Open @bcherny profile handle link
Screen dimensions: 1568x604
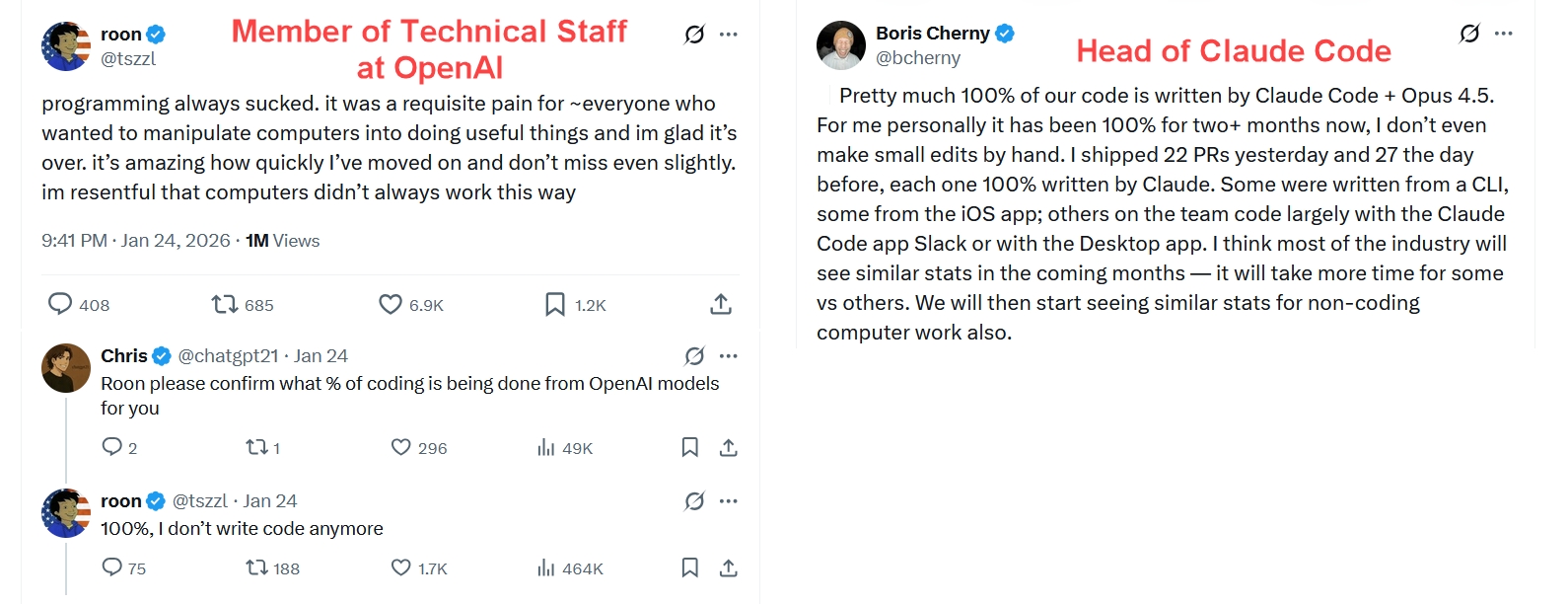point(918,58)
